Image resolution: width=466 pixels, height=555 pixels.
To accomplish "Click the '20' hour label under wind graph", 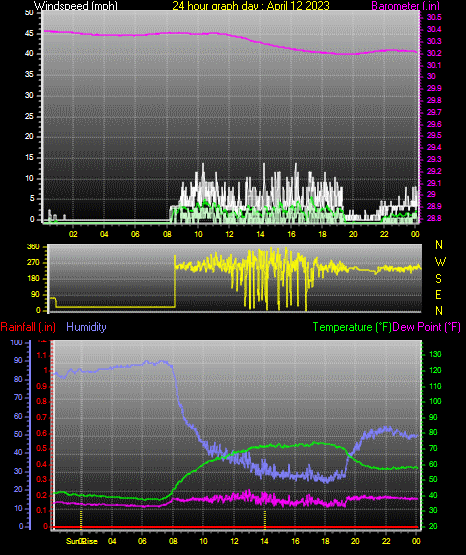I will click(353, 234).
